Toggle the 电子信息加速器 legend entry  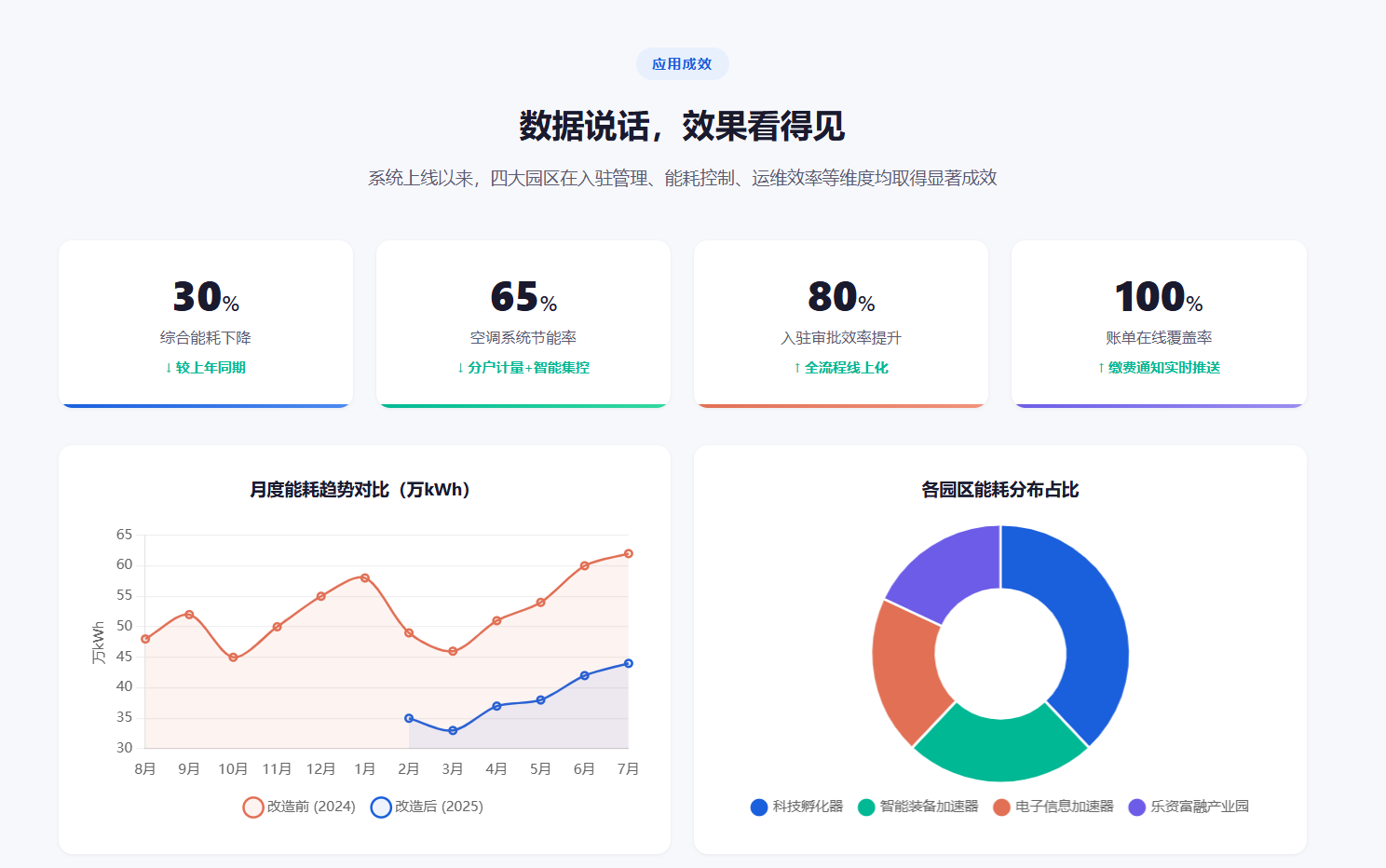click(1053, 807)
